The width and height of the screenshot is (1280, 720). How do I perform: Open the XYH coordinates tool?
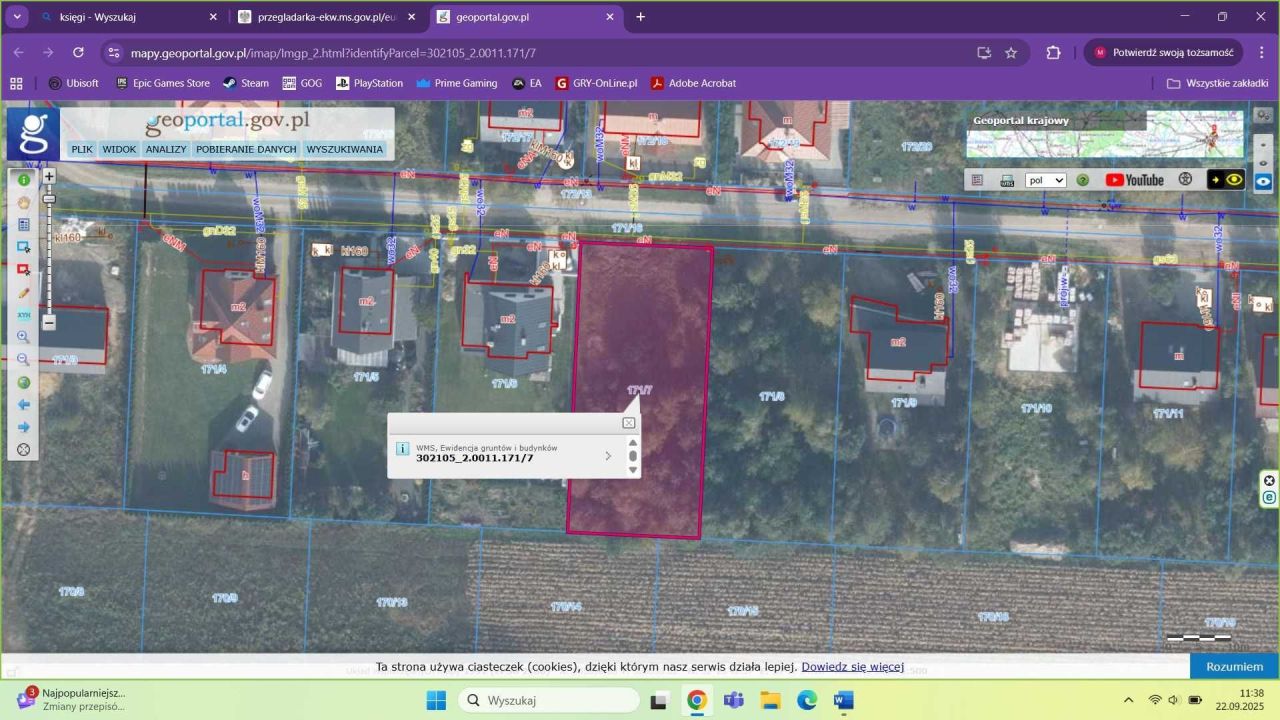(24, 315)
